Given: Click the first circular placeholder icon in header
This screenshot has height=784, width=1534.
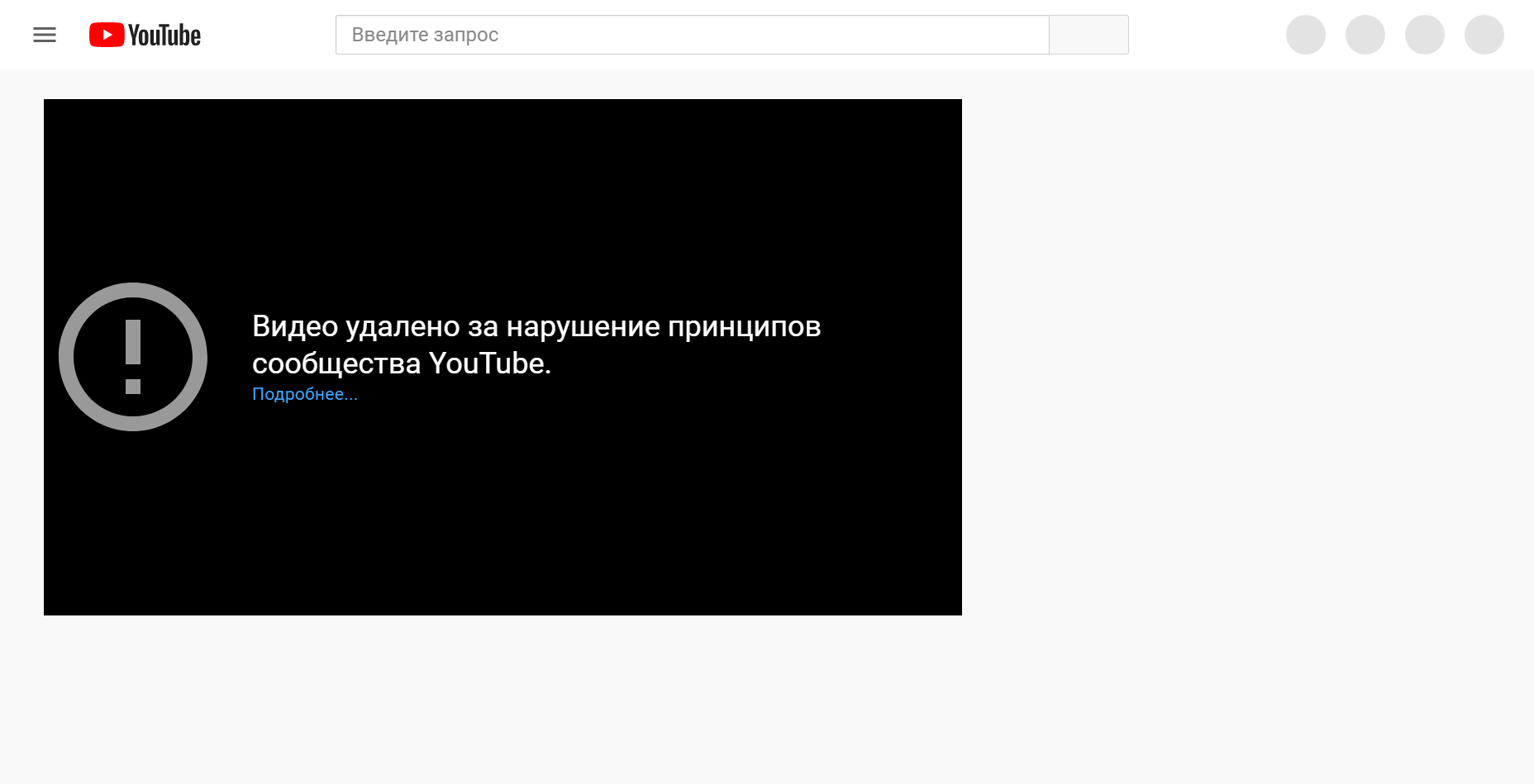Looking at the screenshot, I should coord(1305,35).
